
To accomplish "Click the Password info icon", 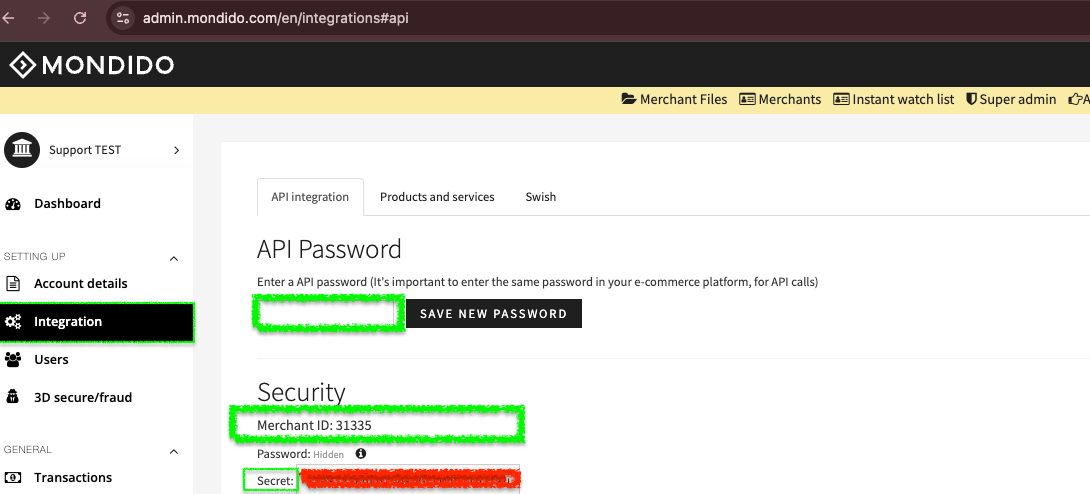I will 360,454.
